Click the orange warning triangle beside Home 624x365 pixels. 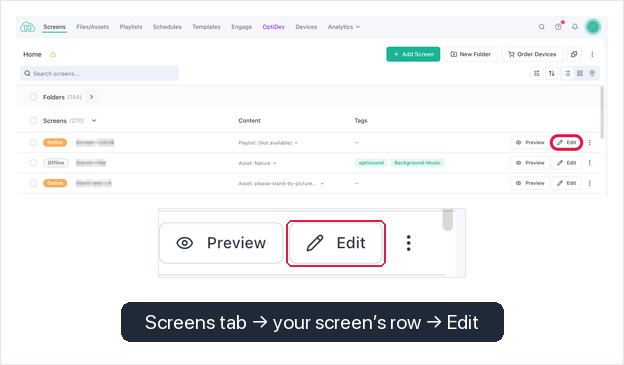tap(53, 54)
